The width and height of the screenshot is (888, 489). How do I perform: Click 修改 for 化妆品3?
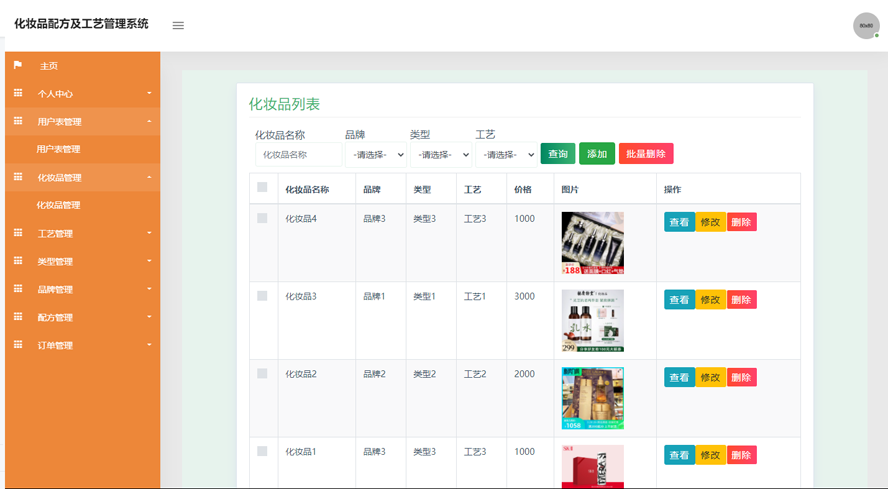[710, 300]
